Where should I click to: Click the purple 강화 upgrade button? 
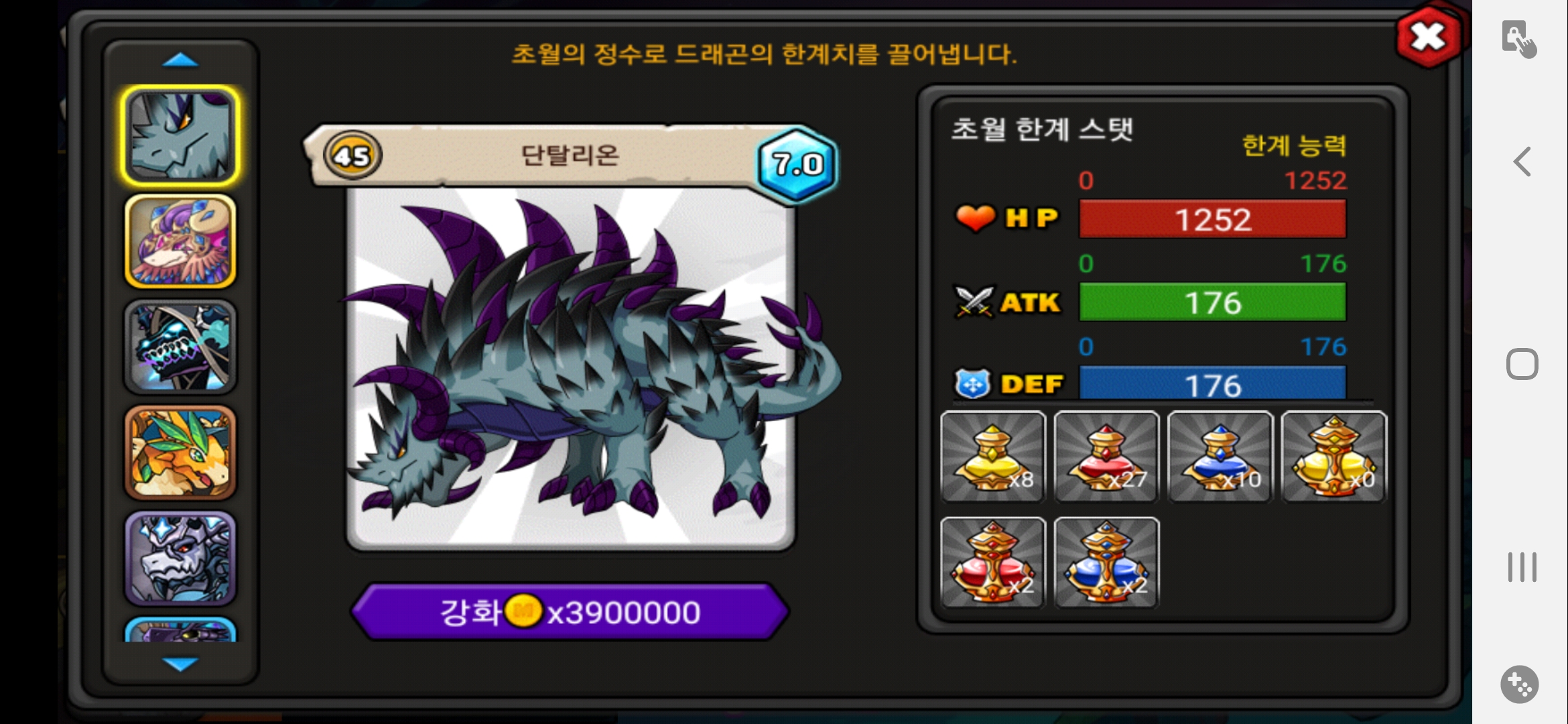[x=570, y=612]
